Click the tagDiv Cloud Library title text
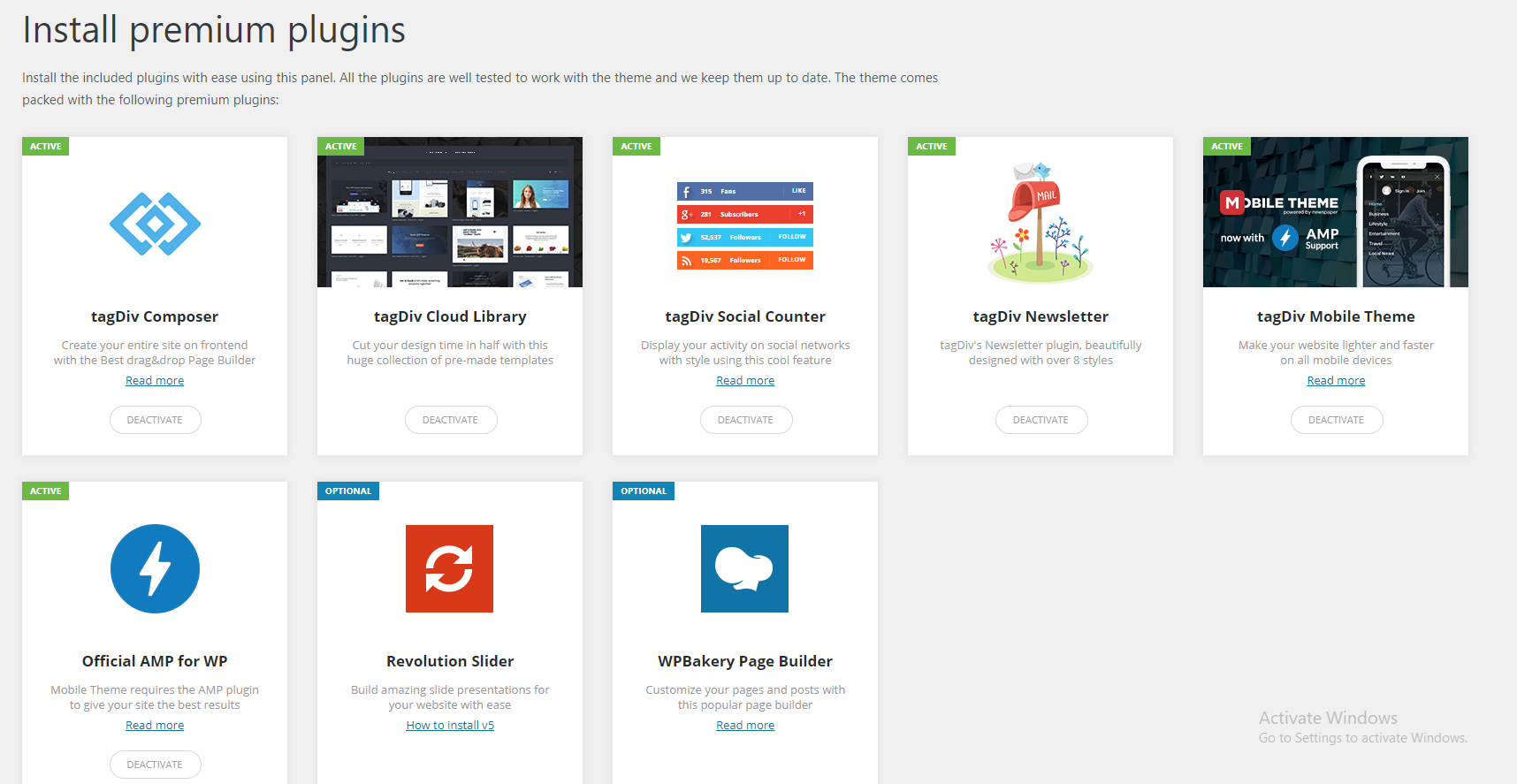This screenshot has width=1517, height=784. [x=450, y=316]
